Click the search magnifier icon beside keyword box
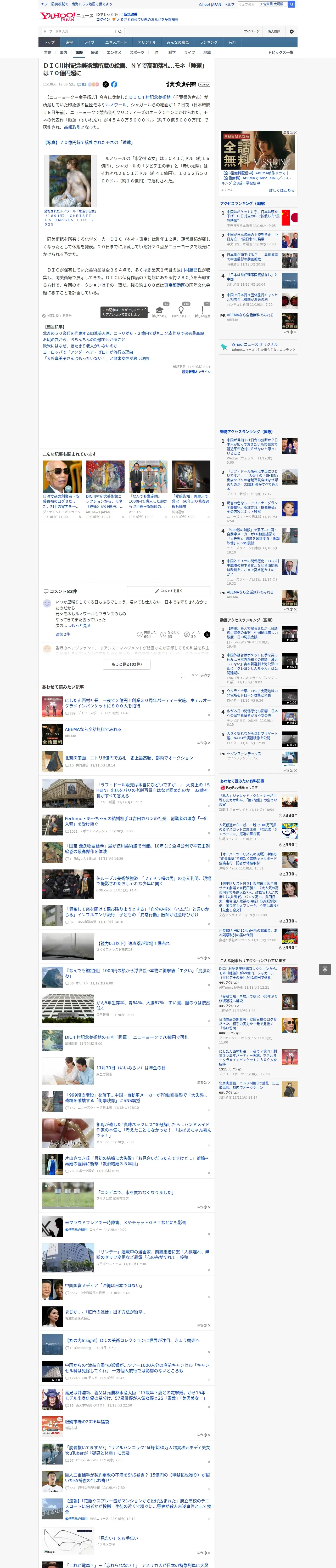This screenshot has width=336, height=1568. 120,32
